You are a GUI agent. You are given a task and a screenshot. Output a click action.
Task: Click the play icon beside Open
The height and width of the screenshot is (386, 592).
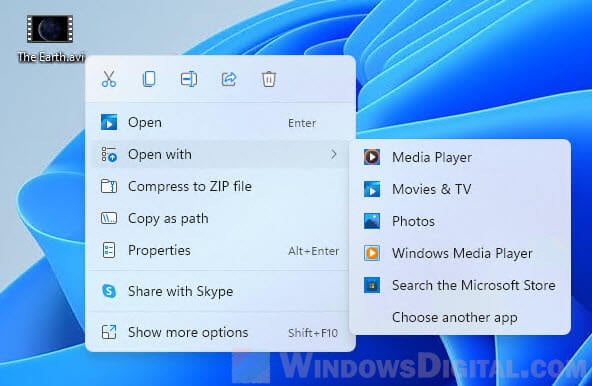(x=109, y=122)
